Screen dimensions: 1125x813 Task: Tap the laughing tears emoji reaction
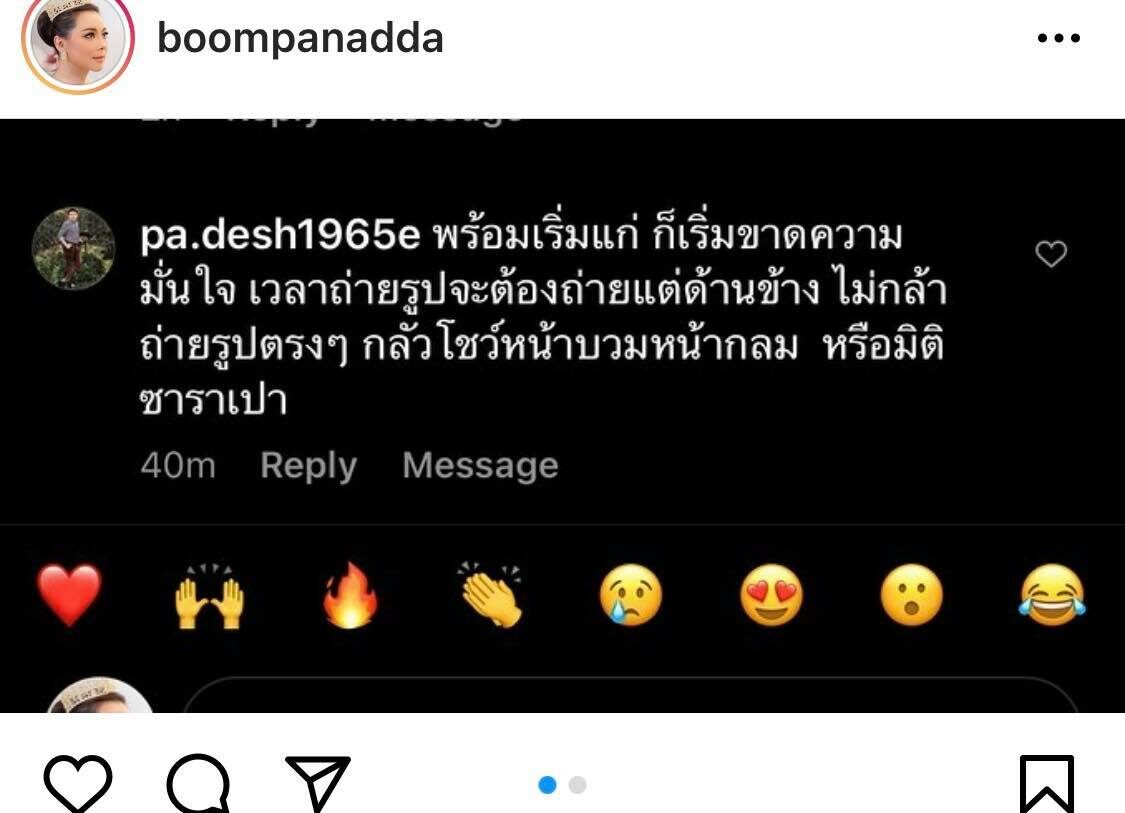(1053, 594)
